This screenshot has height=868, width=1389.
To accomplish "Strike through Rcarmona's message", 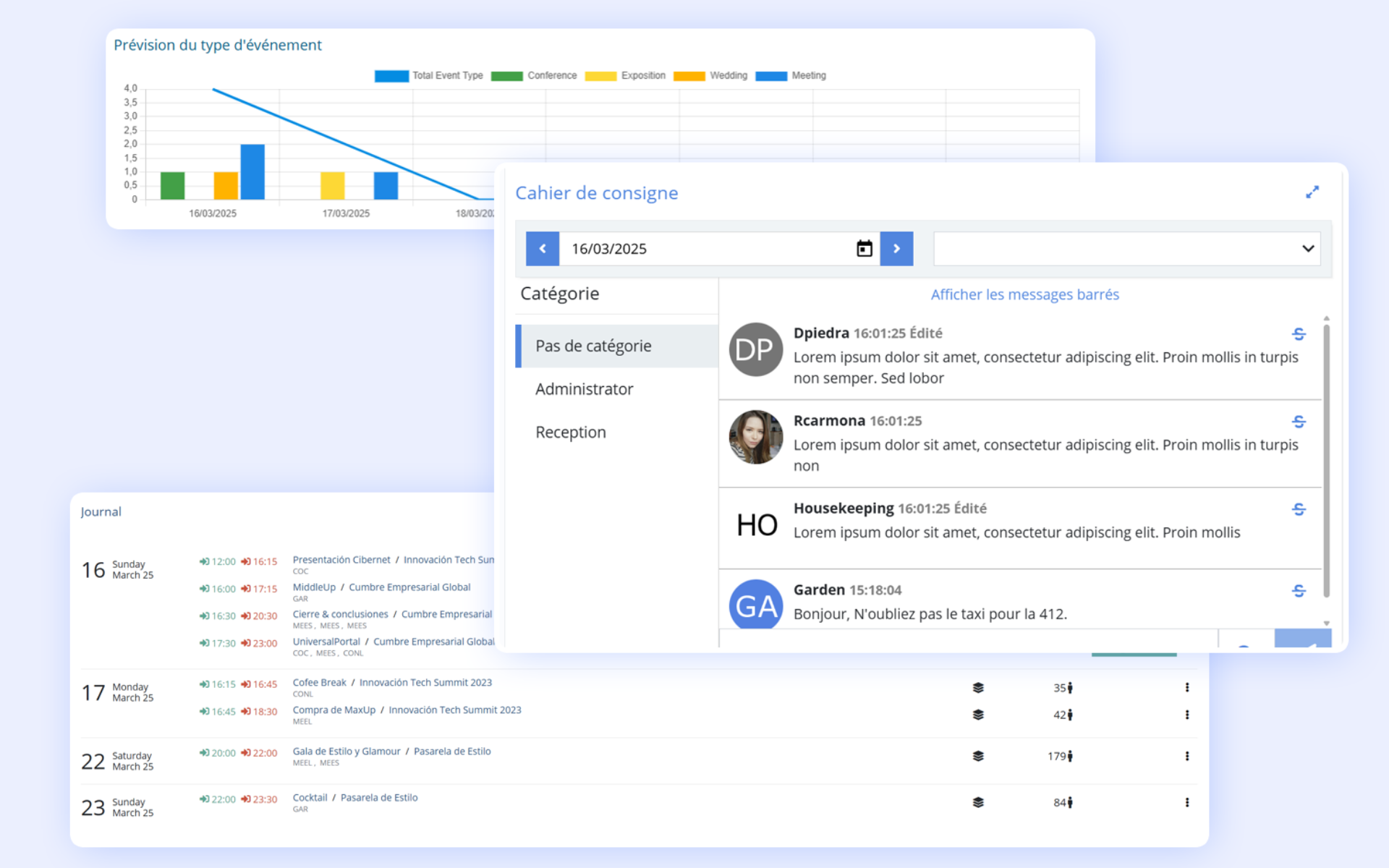I will 1299,422.
